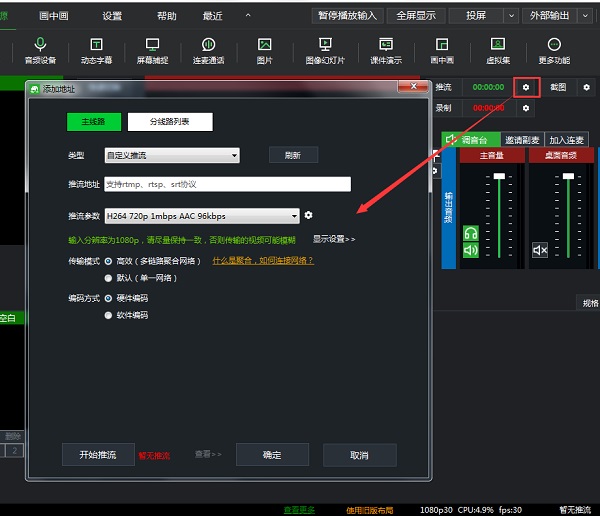Click the 主音量 volume slider handle
600x516 pixels.
coord(500,177)
